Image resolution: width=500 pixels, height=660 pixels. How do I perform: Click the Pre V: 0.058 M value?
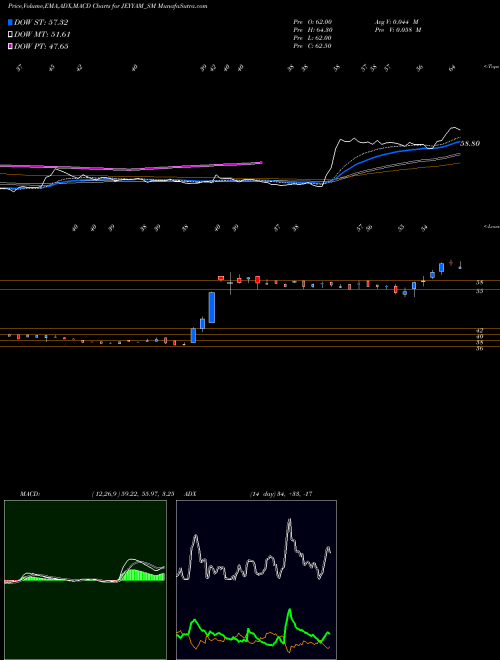click(399, 30)
